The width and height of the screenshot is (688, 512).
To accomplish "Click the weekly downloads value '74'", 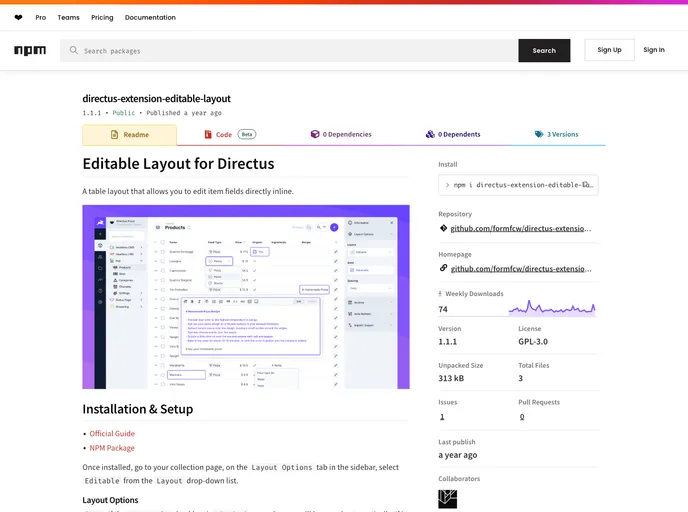I will [x=443, y=309].
